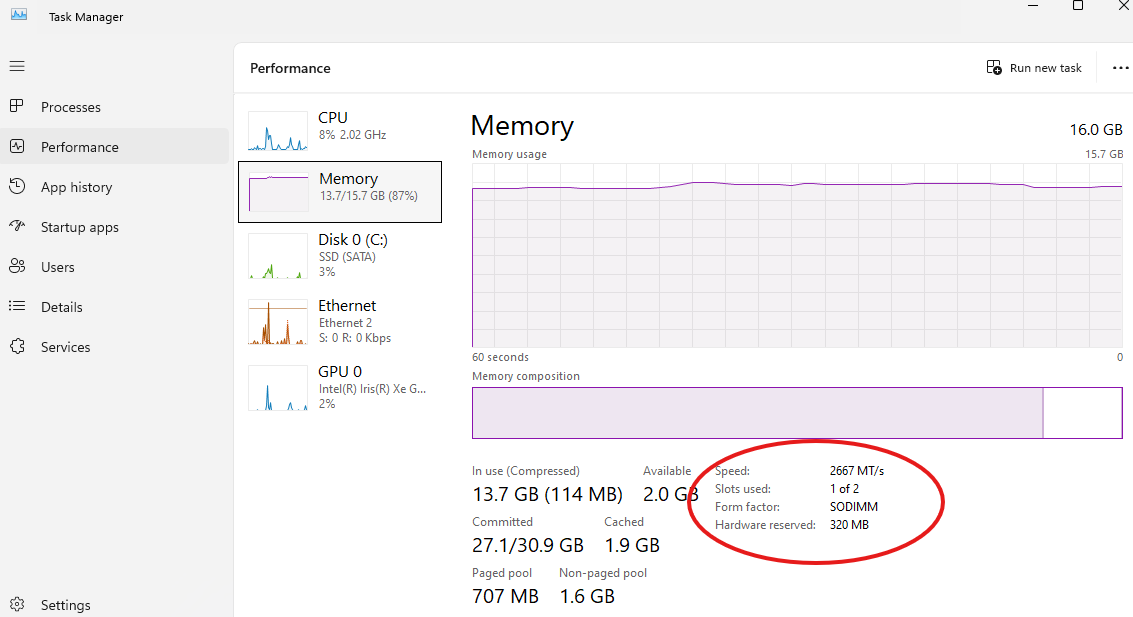Image resolution: width=1133 pixels, height=617 pixels.
Task: Select the Disk 0 (C:) entry
Action: pos(340,257)
